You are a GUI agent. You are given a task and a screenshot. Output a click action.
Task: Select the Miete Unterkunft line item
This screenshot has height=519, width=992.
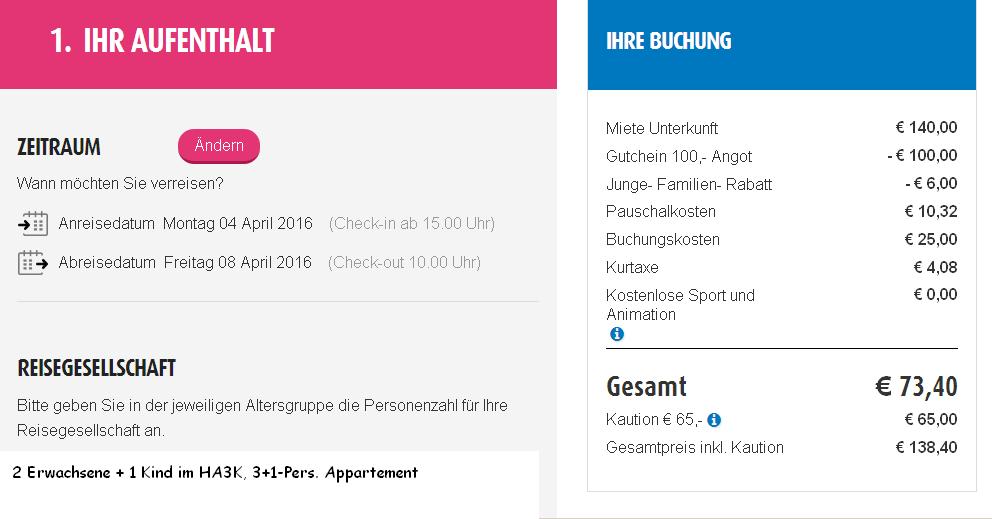tap(662, 128)
